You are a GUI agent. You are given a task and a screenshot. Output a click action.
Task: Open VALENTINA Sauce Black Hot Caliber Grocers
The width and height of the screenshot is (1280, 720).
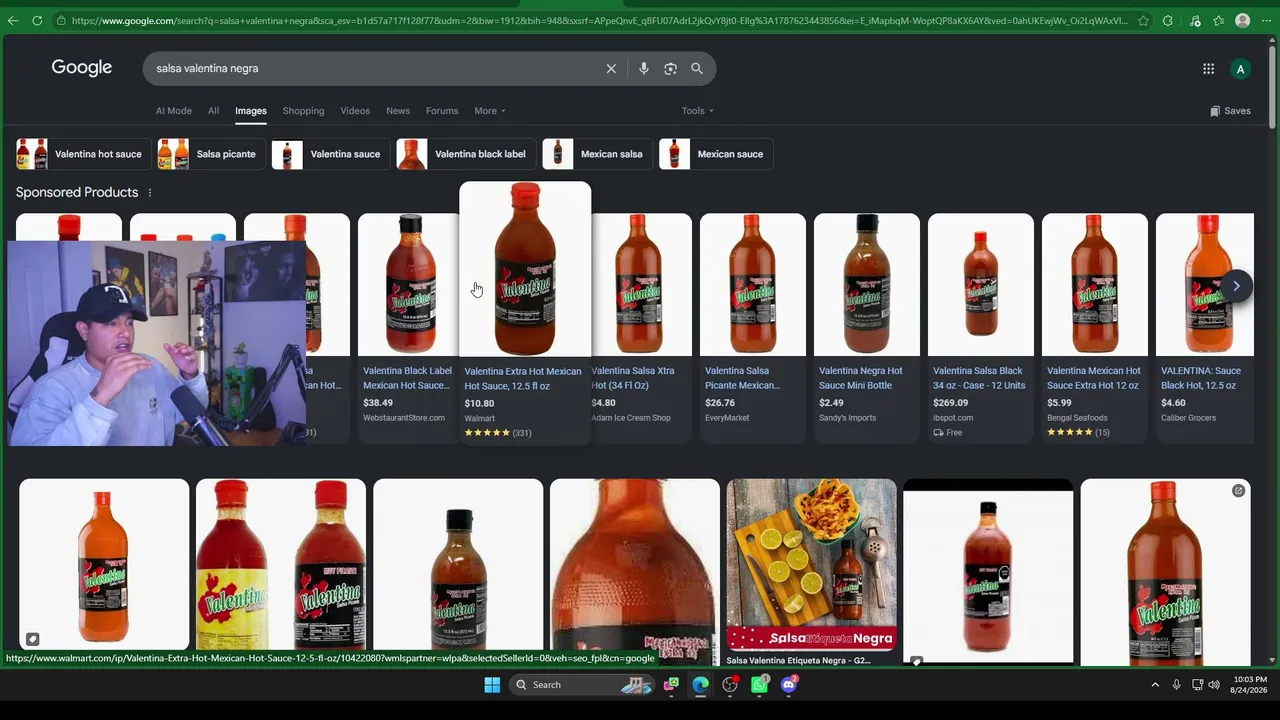[x=1205, y=327]
